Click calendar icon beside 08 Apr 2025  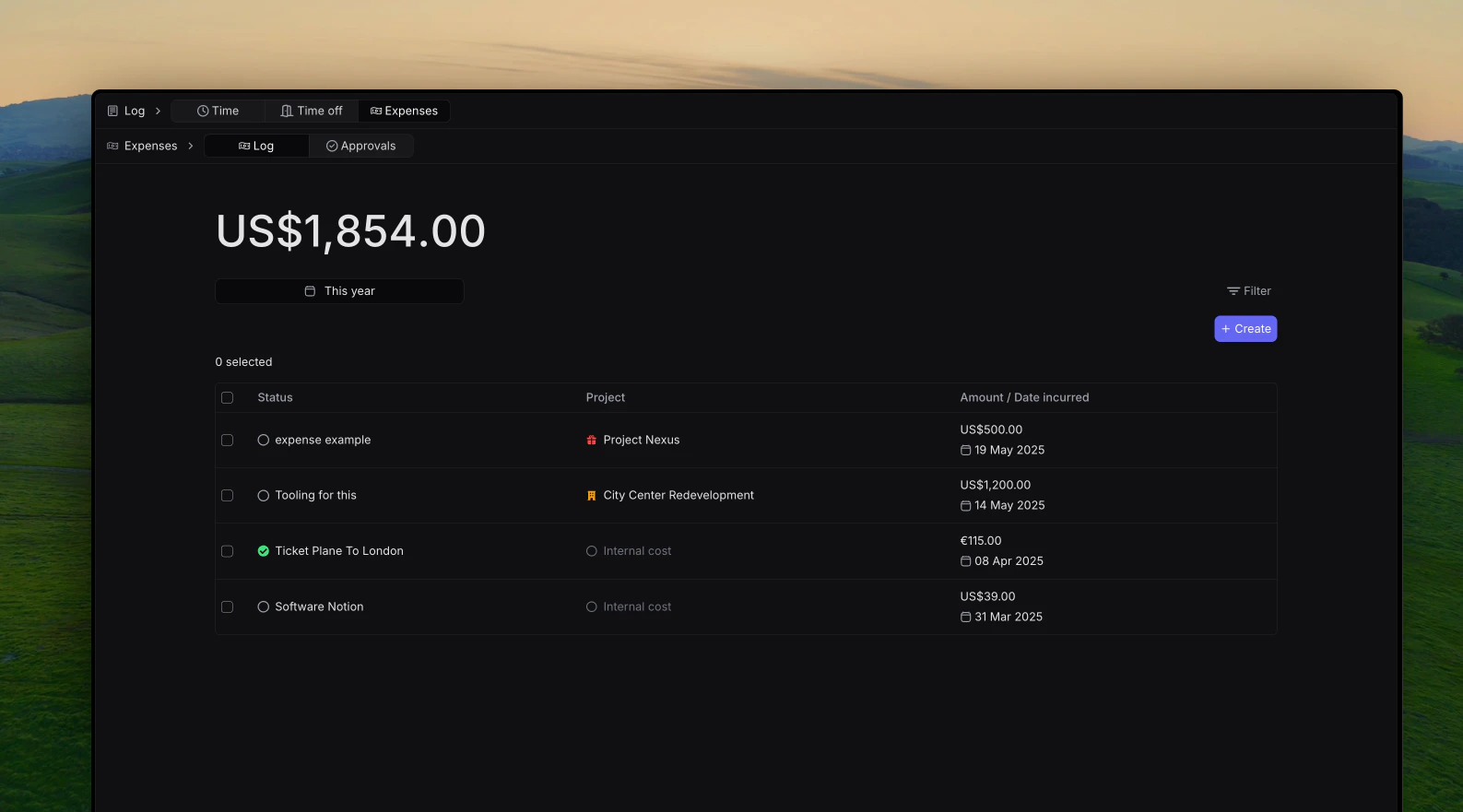click(966, 561)
